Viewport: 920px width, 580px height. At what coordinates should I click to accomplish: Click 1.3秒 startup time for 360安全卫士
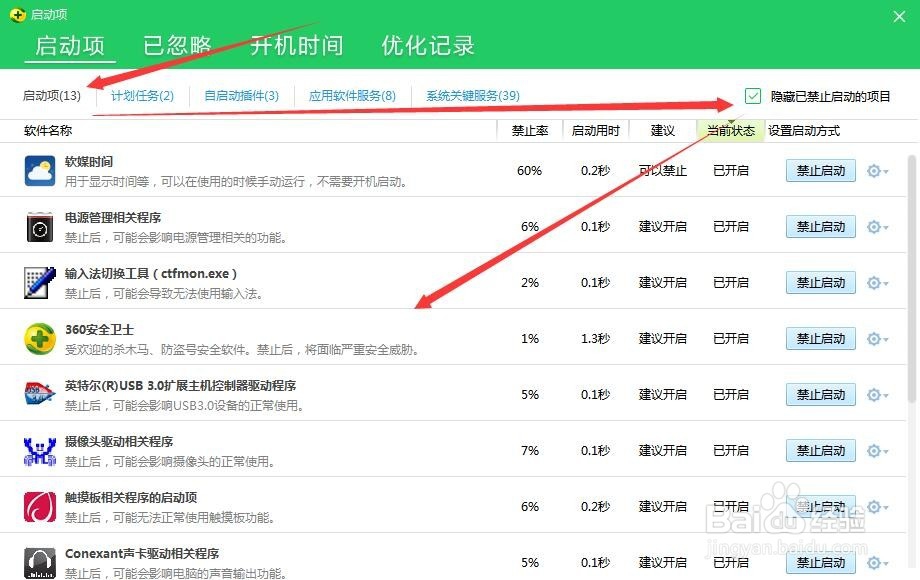(596, 339)
